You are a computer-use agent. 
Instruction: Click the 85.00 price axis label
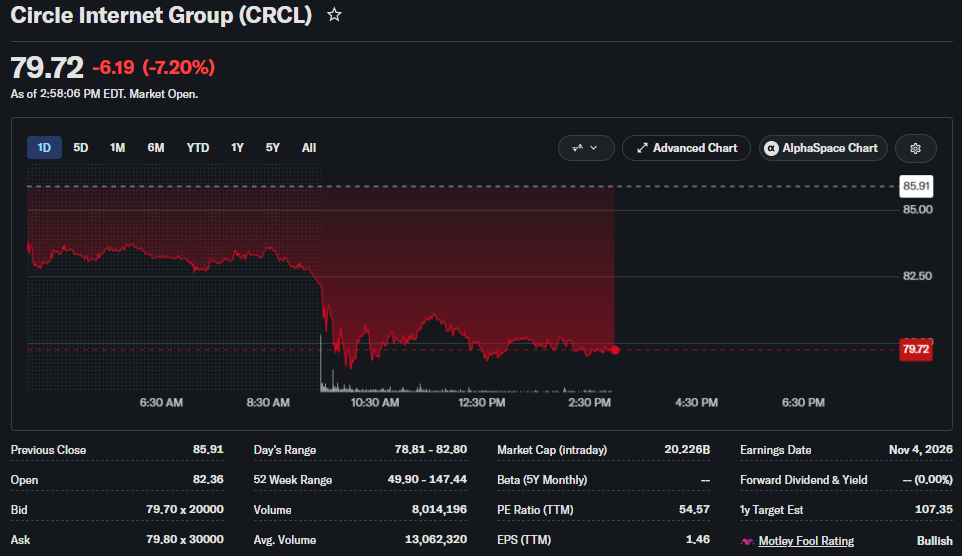[x=917, y=210]
